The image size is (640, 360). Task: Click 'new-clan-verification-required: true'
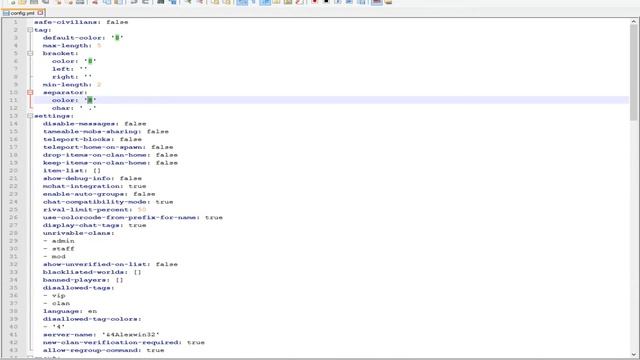pos(124,342)
